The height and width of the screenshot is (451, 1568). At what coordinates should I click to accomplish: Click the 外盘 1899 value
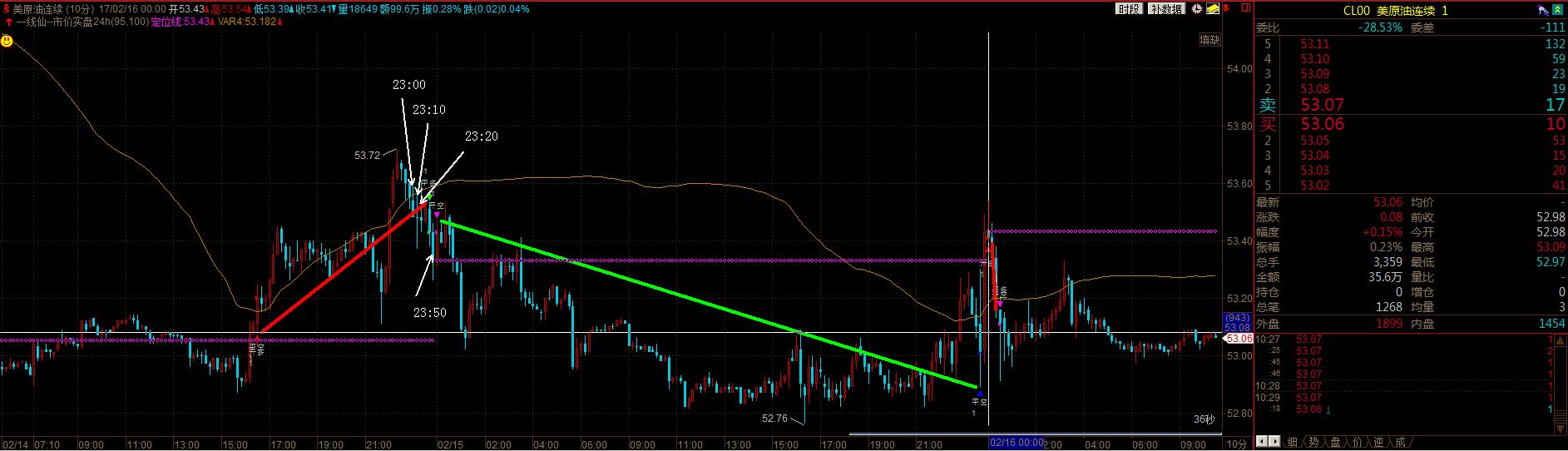point(1388,322)
